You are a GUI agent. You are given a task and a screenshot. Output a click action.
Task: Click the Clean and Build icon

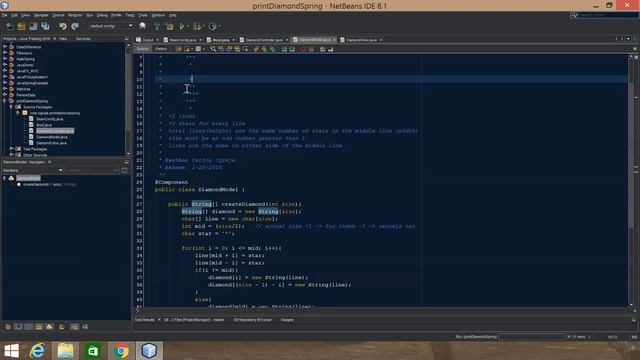click(169, 27)
